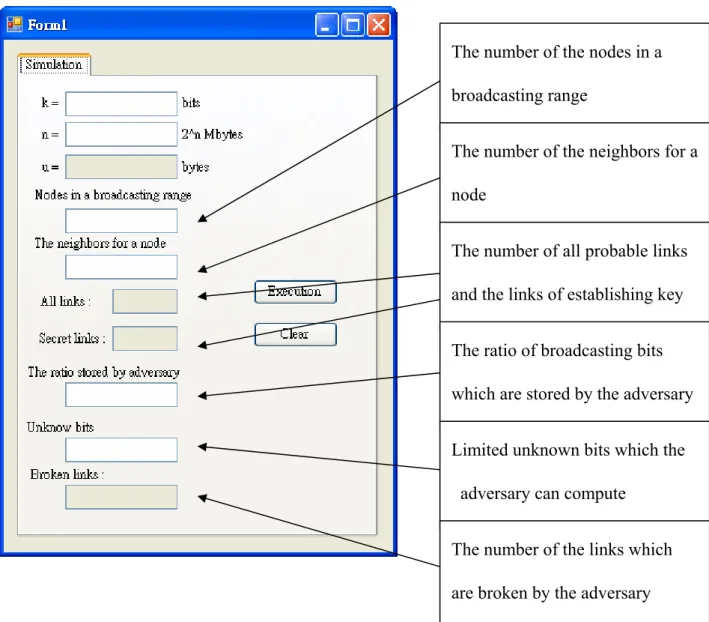Click 'The number of the neighbors for a' annotation text
The image size is (709, 622).
pos(575,151)
